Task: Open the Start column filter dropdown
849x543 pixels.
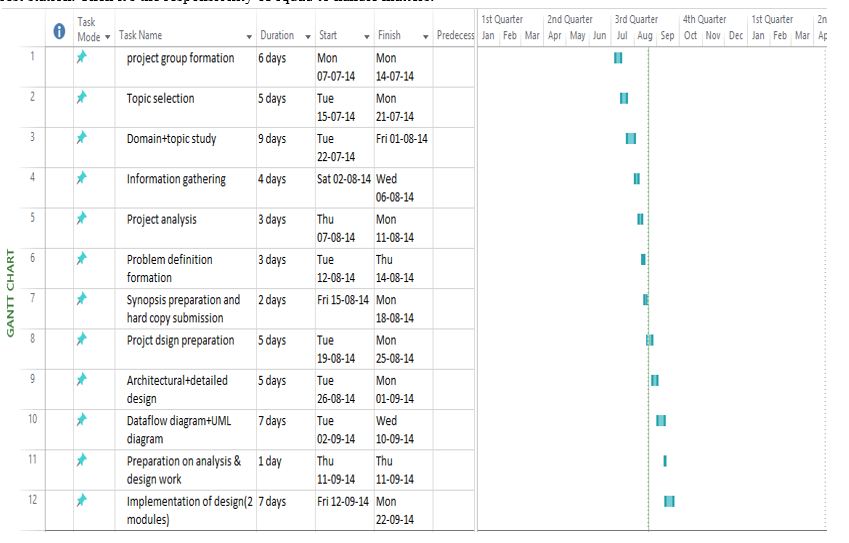Action: (x=367, y=37)
